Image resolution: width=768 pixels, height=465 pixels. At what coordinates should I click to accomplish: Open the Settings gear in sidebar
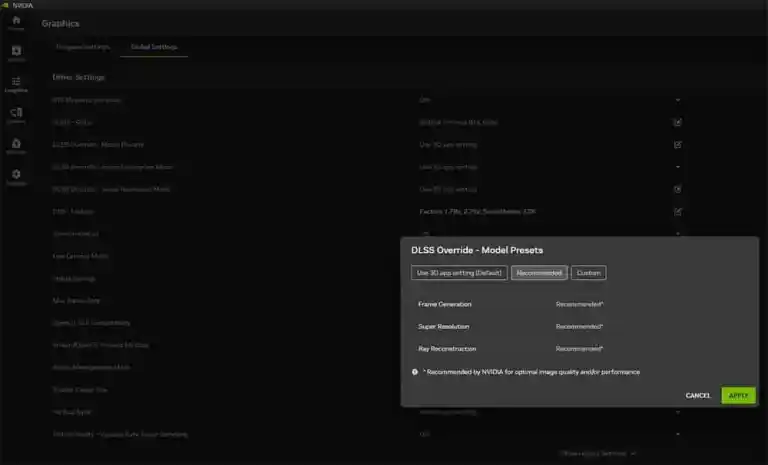[16, 176]
